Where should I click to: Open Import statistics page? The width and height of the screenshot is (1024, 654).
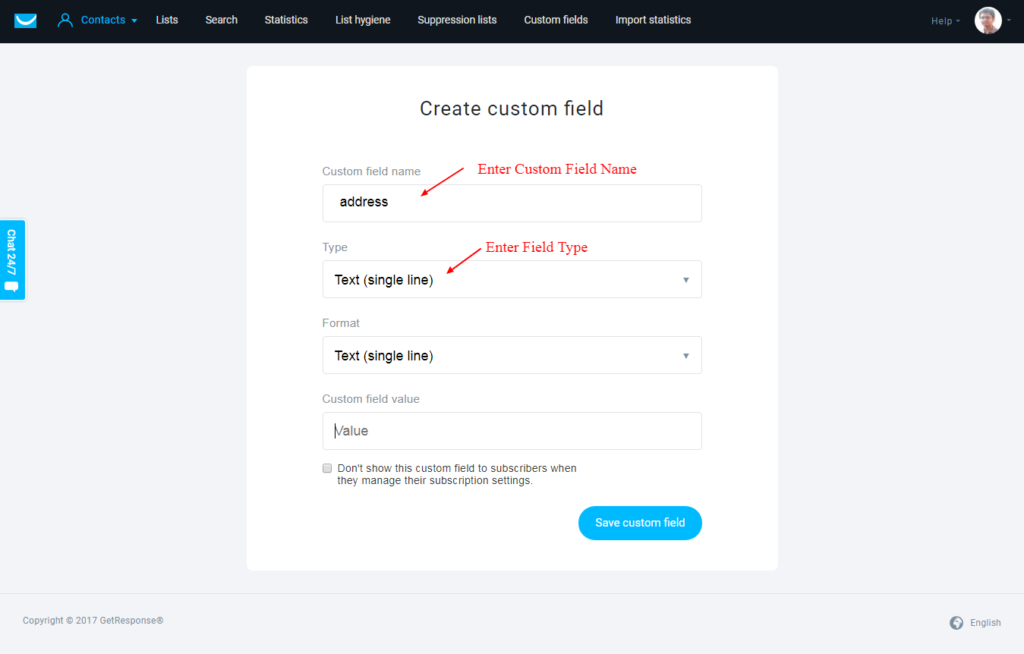pos(653,20)
